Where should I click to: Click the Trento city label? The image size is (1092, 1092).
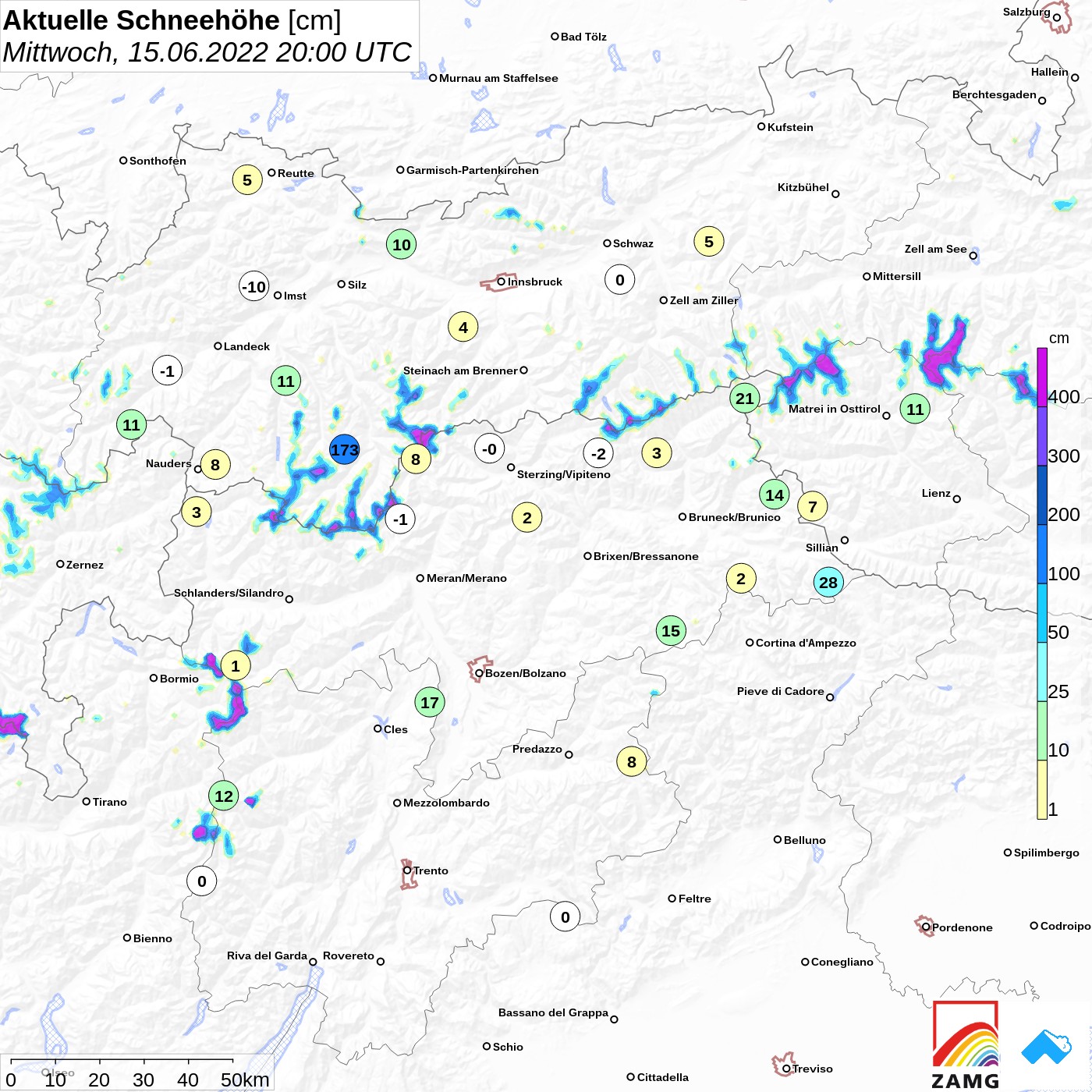tap(431, 870)
